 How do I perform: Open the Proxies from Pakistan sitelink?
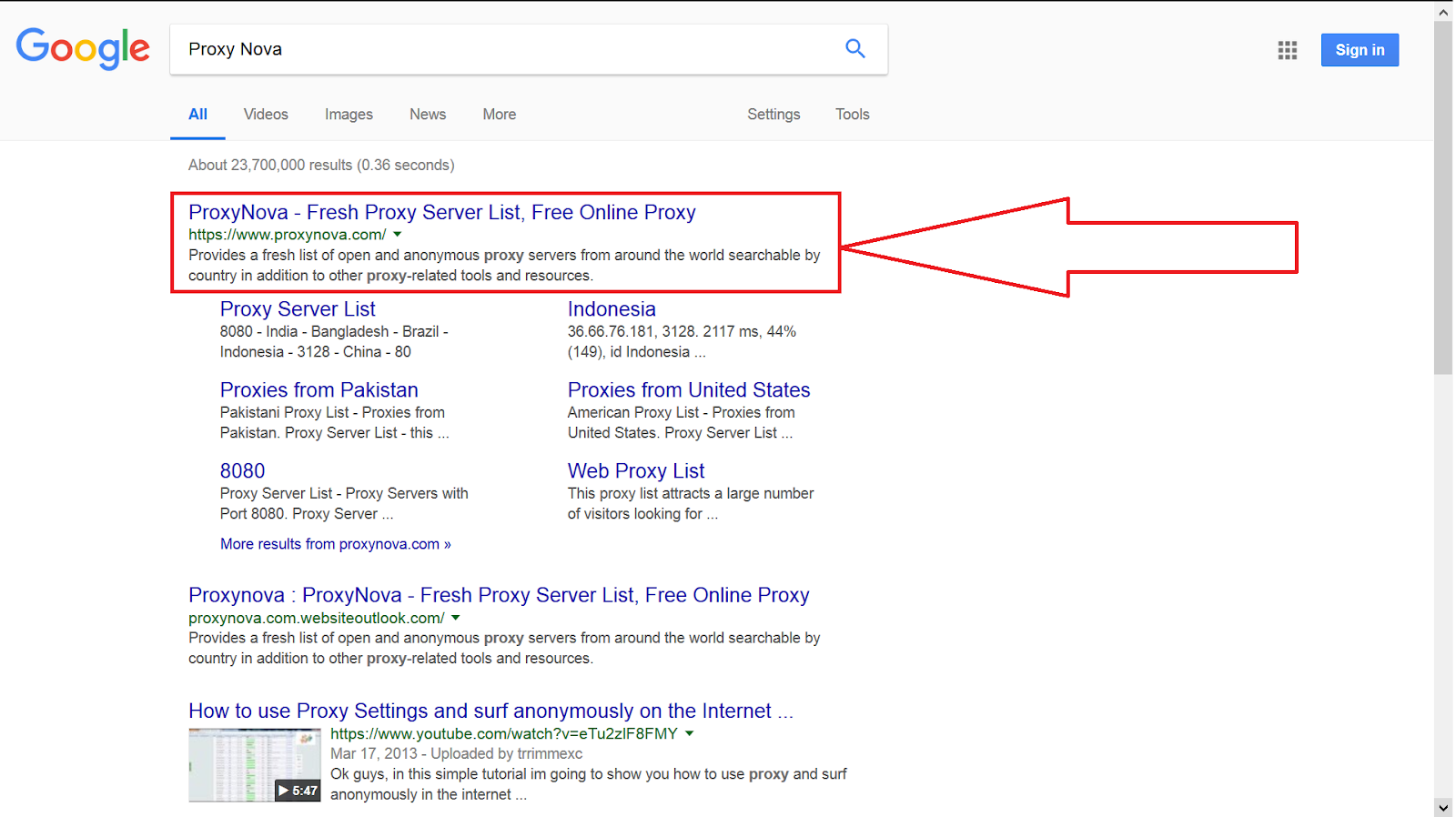point(319,390)
